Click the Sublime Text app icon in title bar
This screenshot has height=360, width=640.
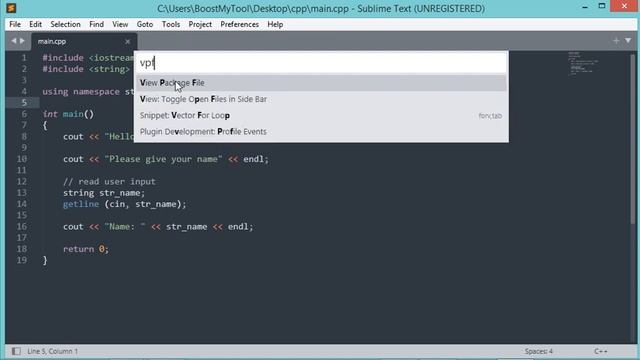(x=11, y=8)
